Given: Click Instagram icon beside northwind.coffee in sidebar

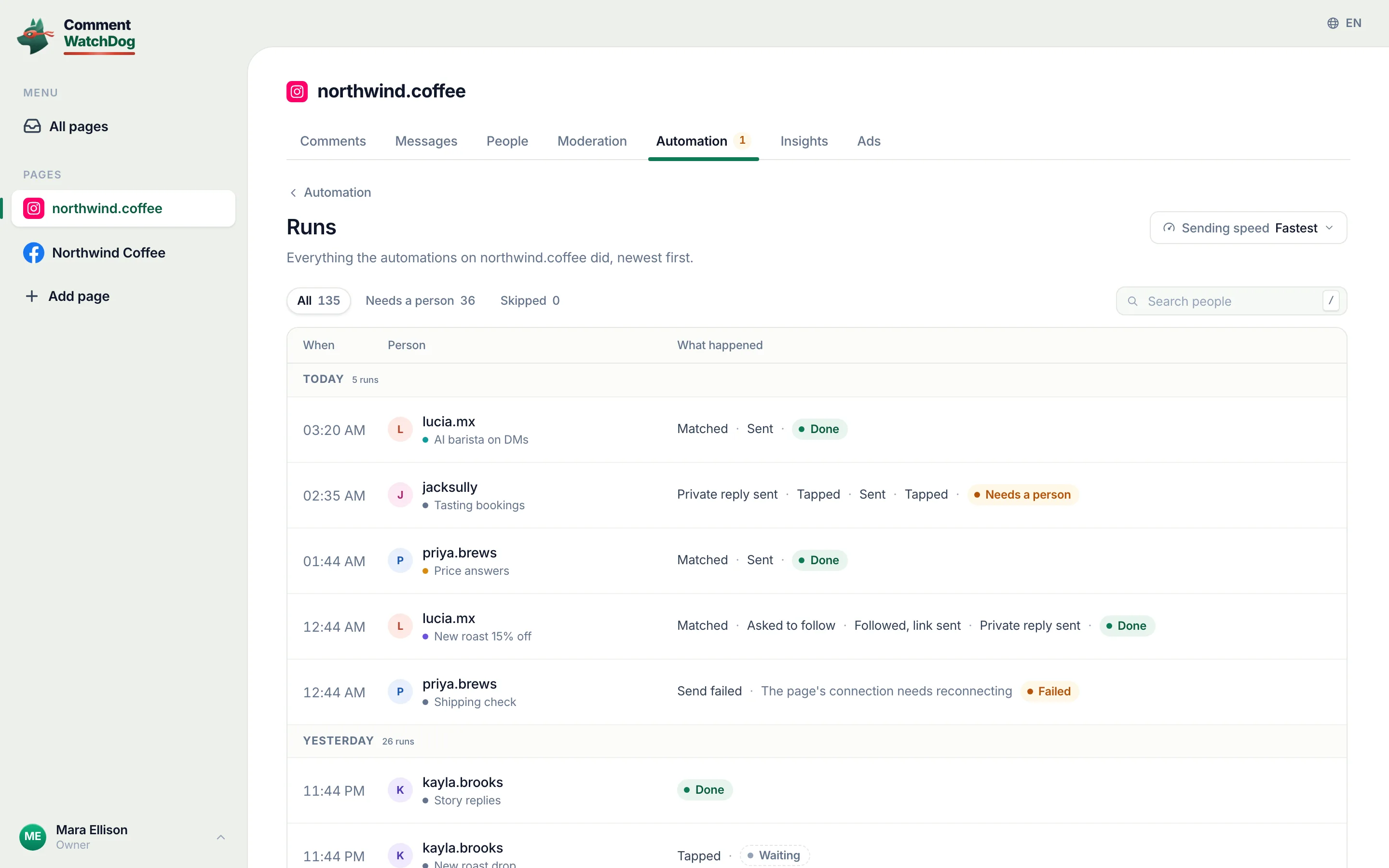Looking at the screenshot, I should click(x=34, y=208).
